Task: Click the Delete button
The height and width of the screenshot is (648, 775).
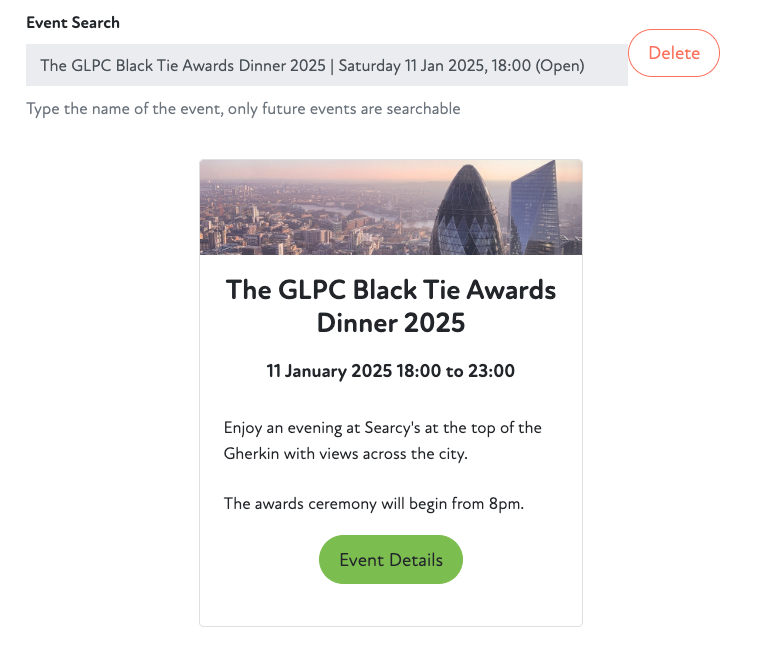Action: (x=673, y=53)
